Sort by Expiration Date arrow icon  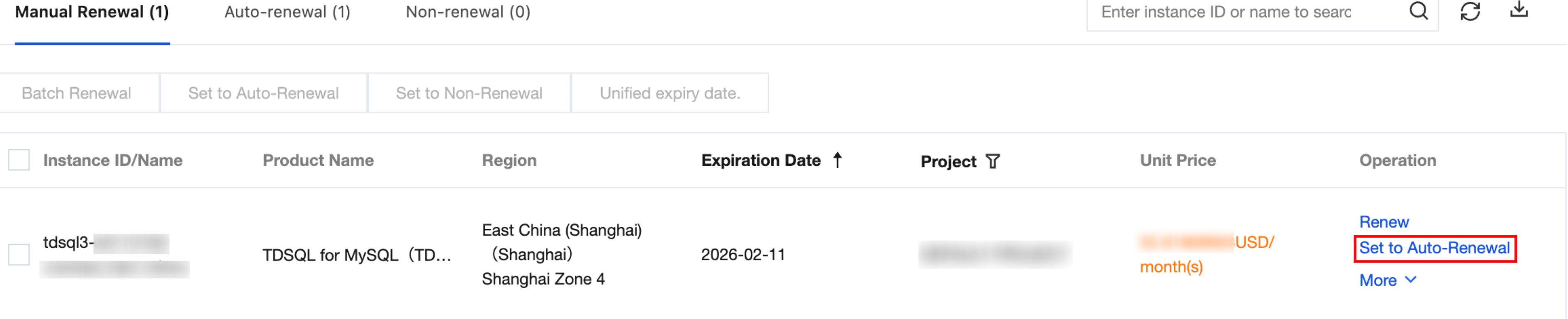point(838,160)
